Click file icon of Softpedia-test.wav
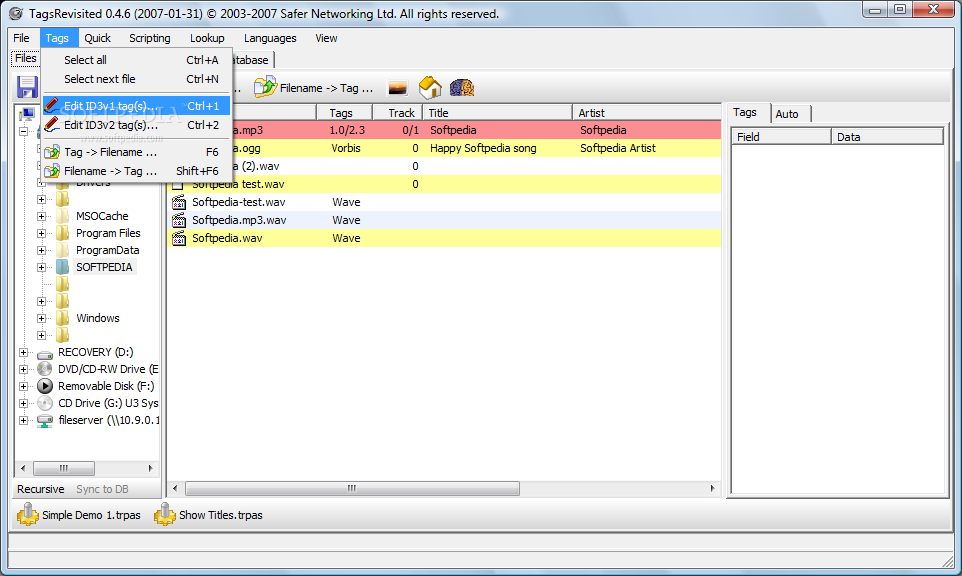962x576 pixels. 179,202
